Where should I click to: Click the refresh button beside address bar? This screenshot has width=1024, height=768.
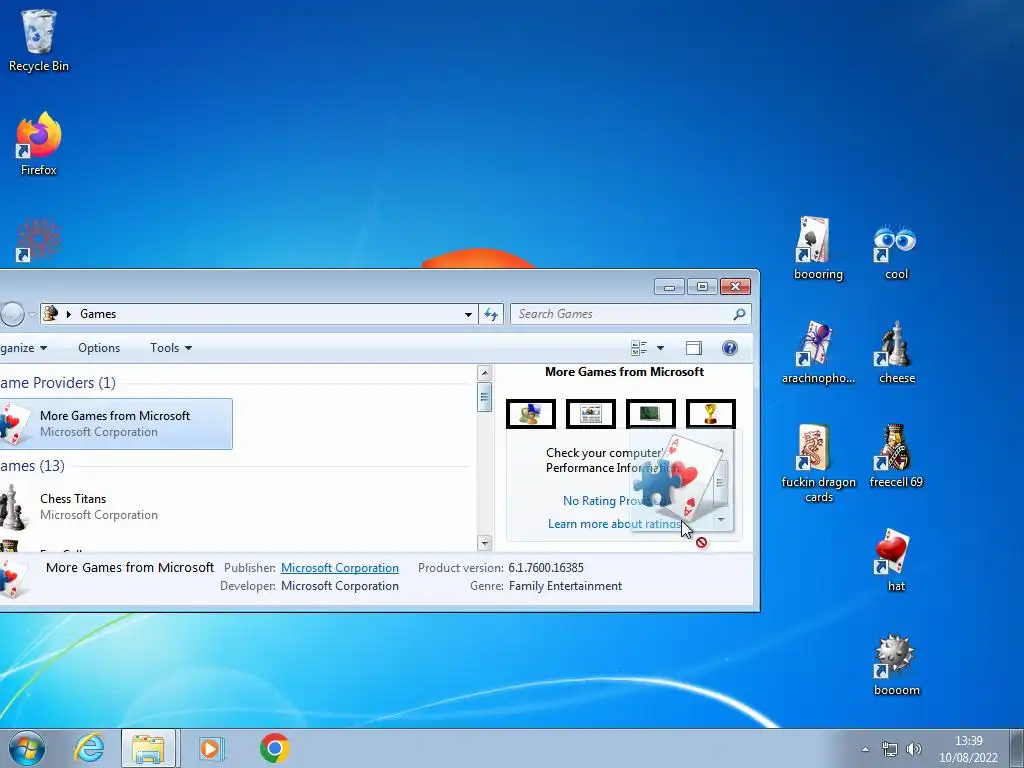pyautogui.click(x=491, y=314)
